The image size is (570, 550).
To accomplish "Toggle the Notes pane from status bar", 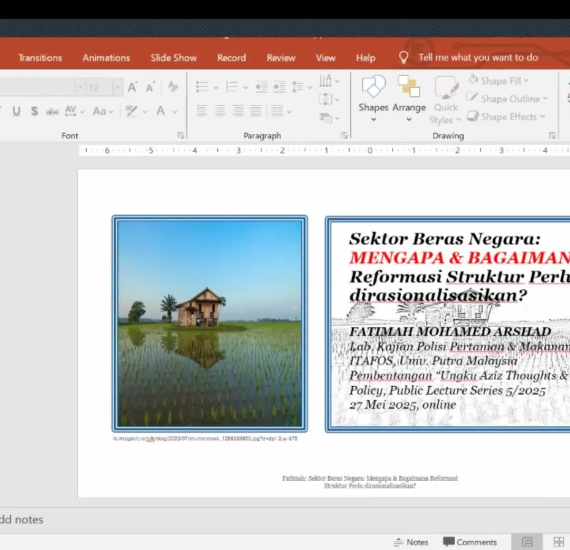I will [x=411, y=542].
